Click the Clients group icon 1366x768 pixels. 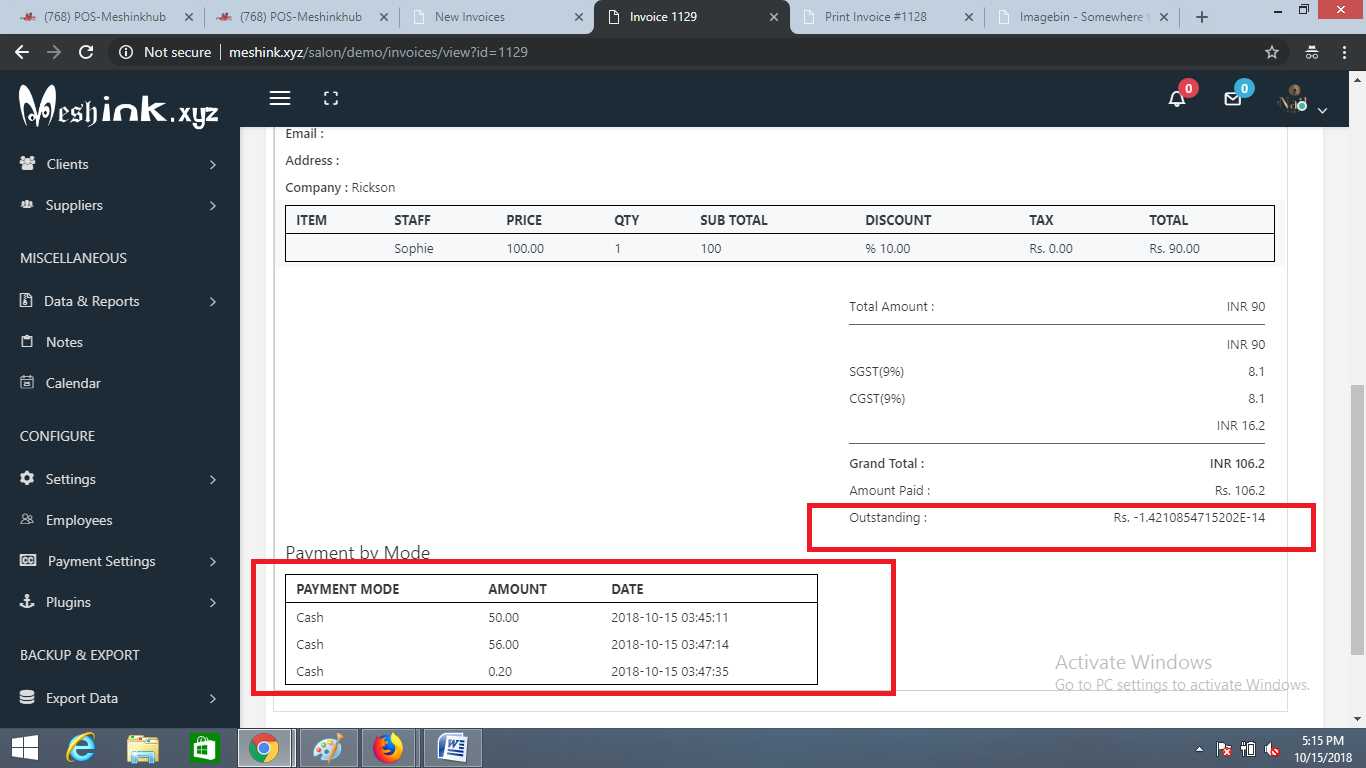coord(28,164)
